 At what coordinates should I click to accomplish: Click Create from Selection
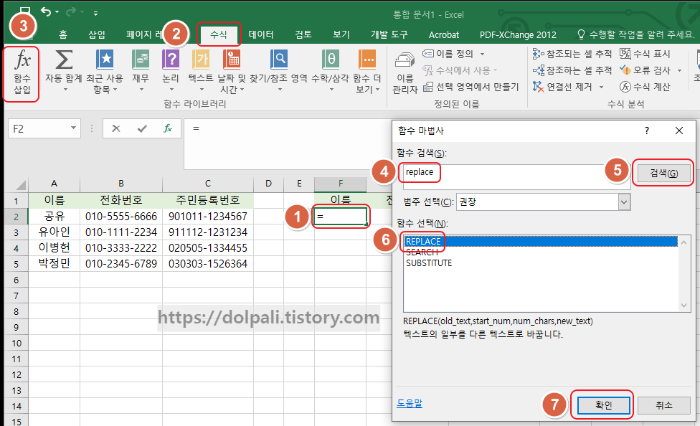tap(471, 87)
